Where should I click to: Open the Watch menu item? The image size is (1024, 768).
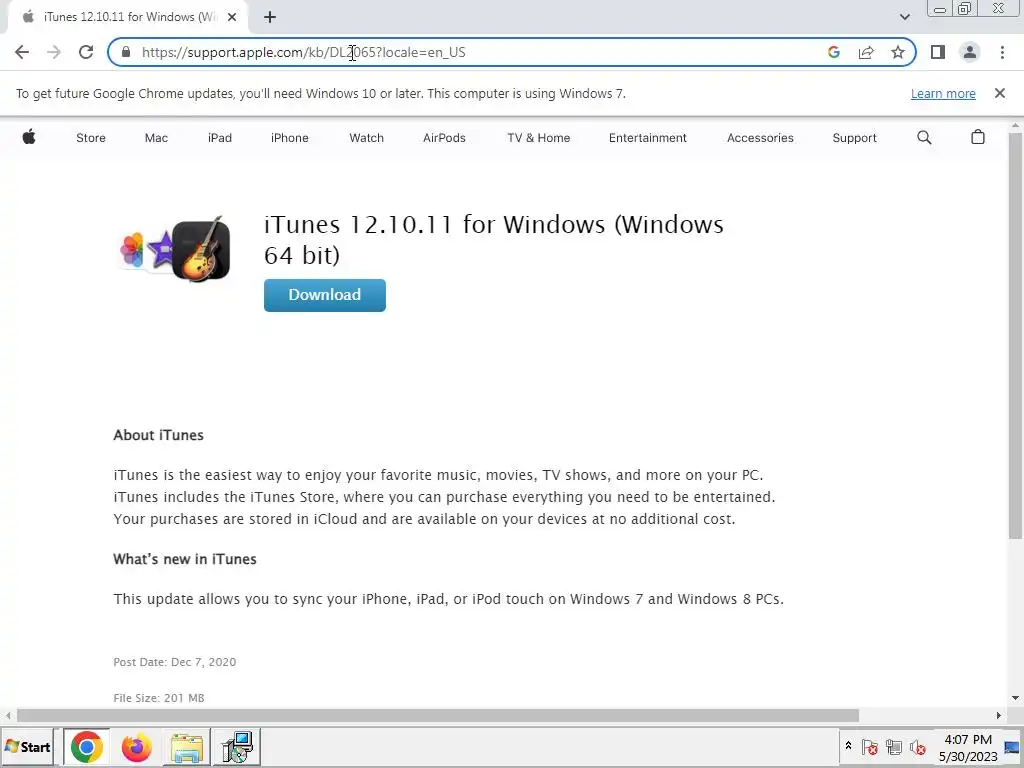coord(366,138)
